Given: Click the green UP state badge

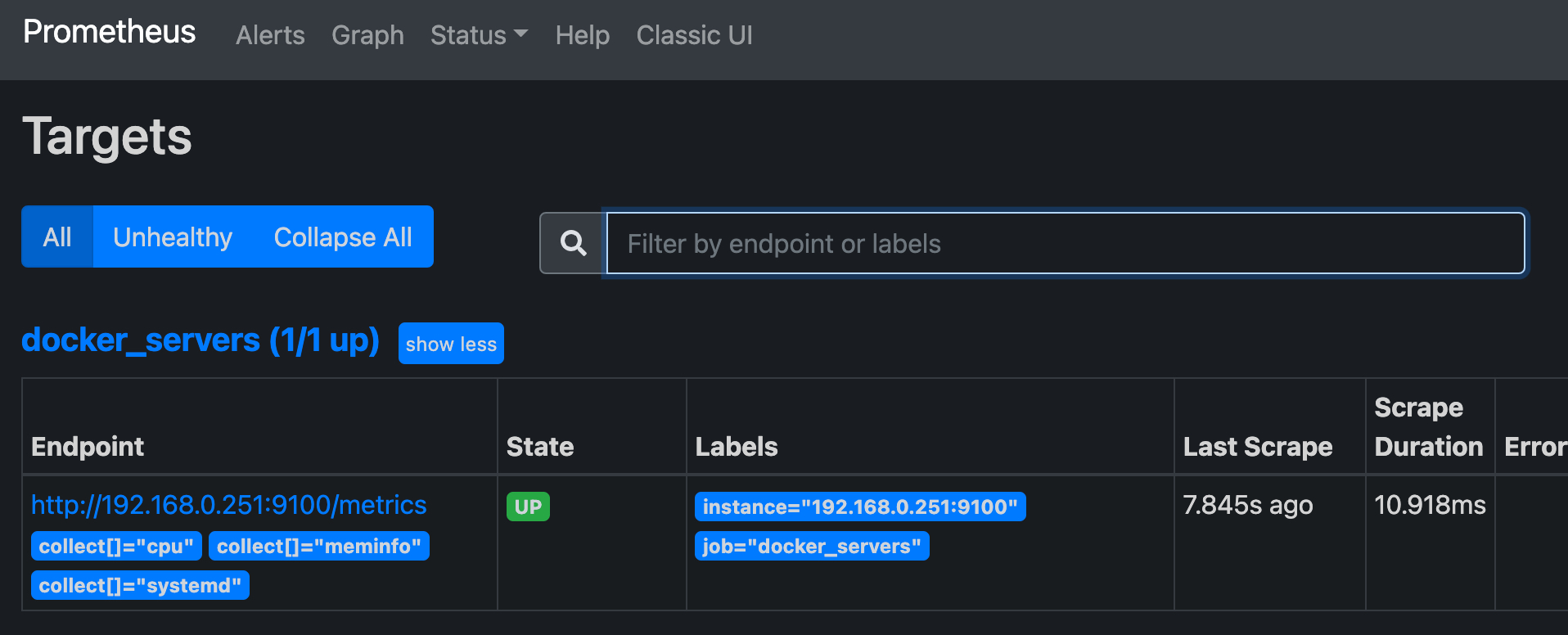Looking at the screenshot, I should click(528, 507).
